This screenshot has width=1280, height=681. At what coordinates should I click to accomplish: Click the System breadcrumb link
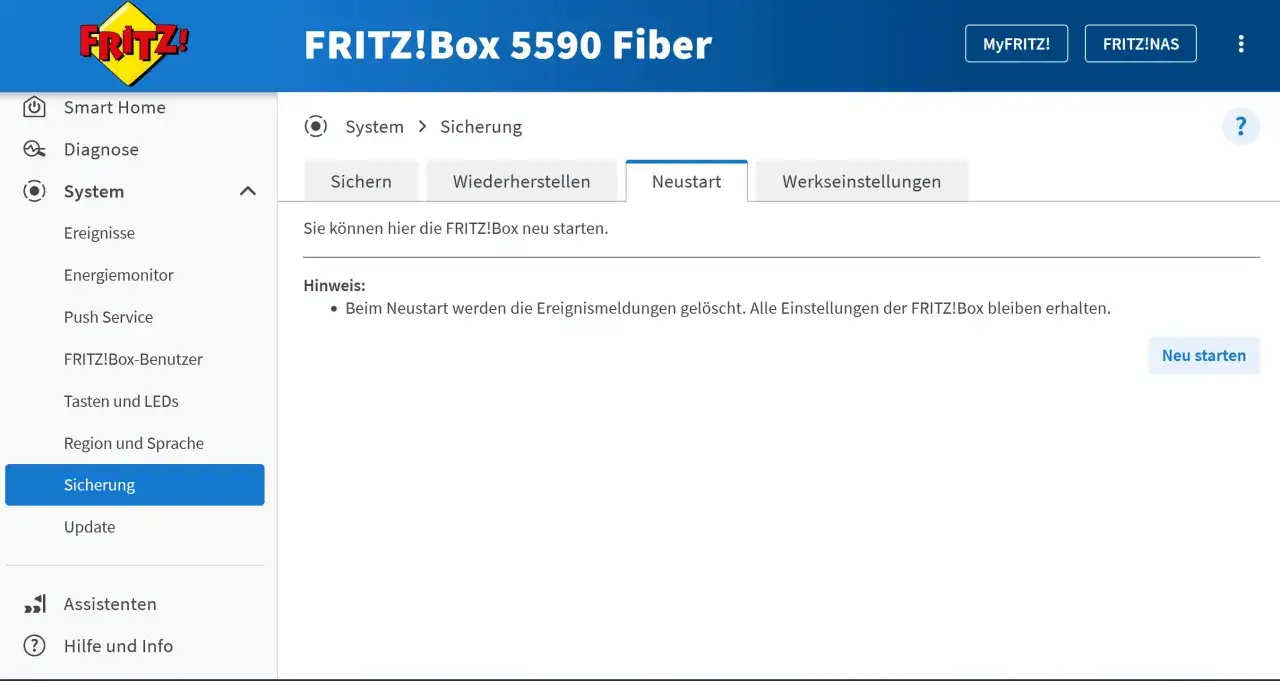[x=375, y=127]
